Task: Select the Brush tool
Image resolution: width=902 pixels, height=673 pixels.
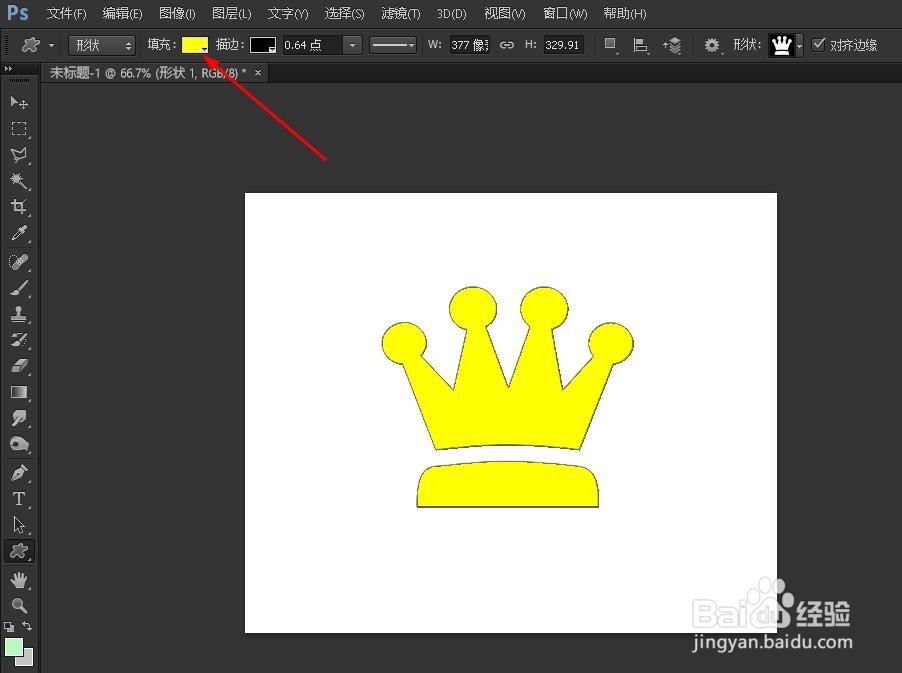Action: pyautogui.click(x=19, y=288)
